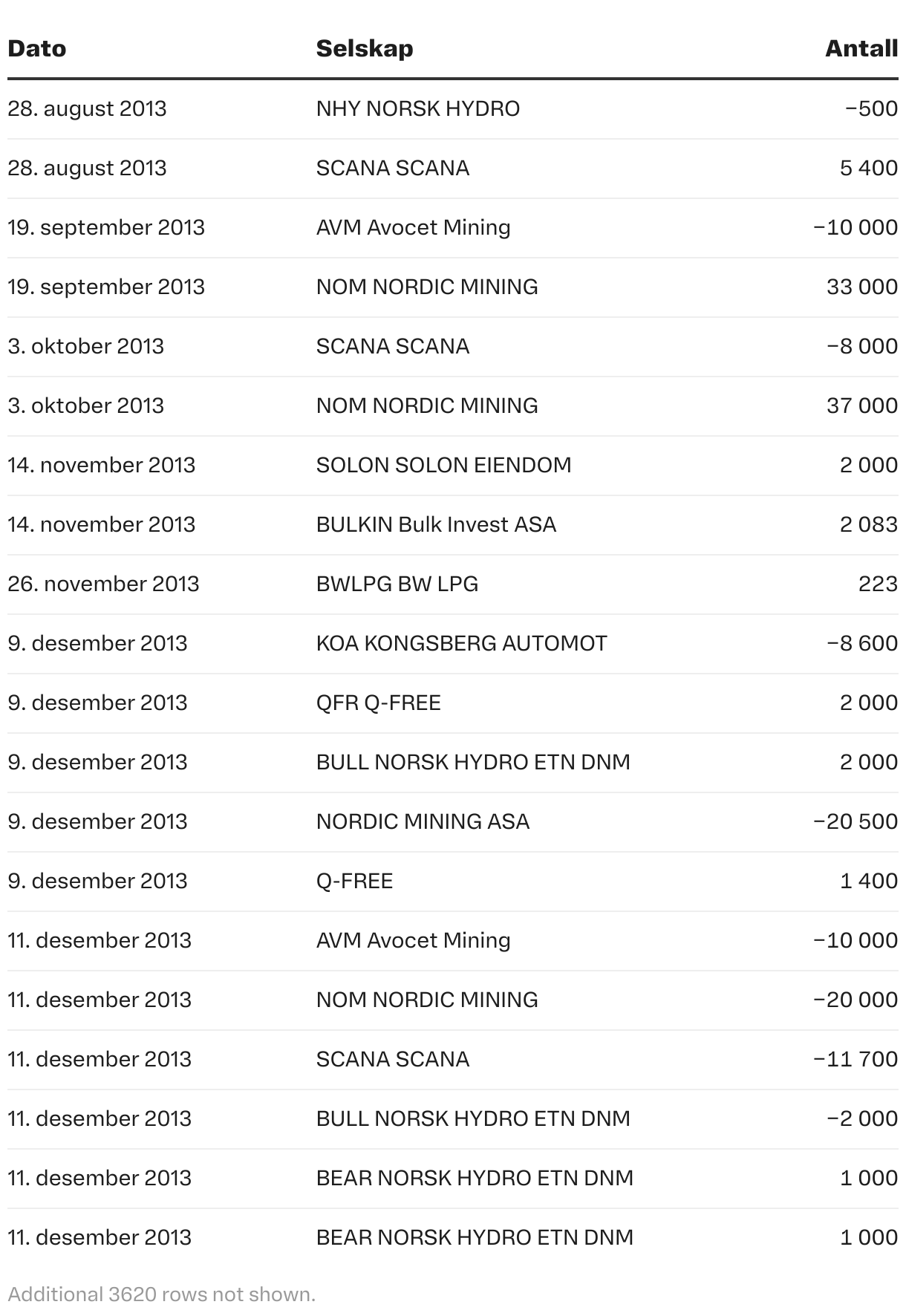Select the −8 600 quantity cell
906x1316 pixels.
coord(861,644)
